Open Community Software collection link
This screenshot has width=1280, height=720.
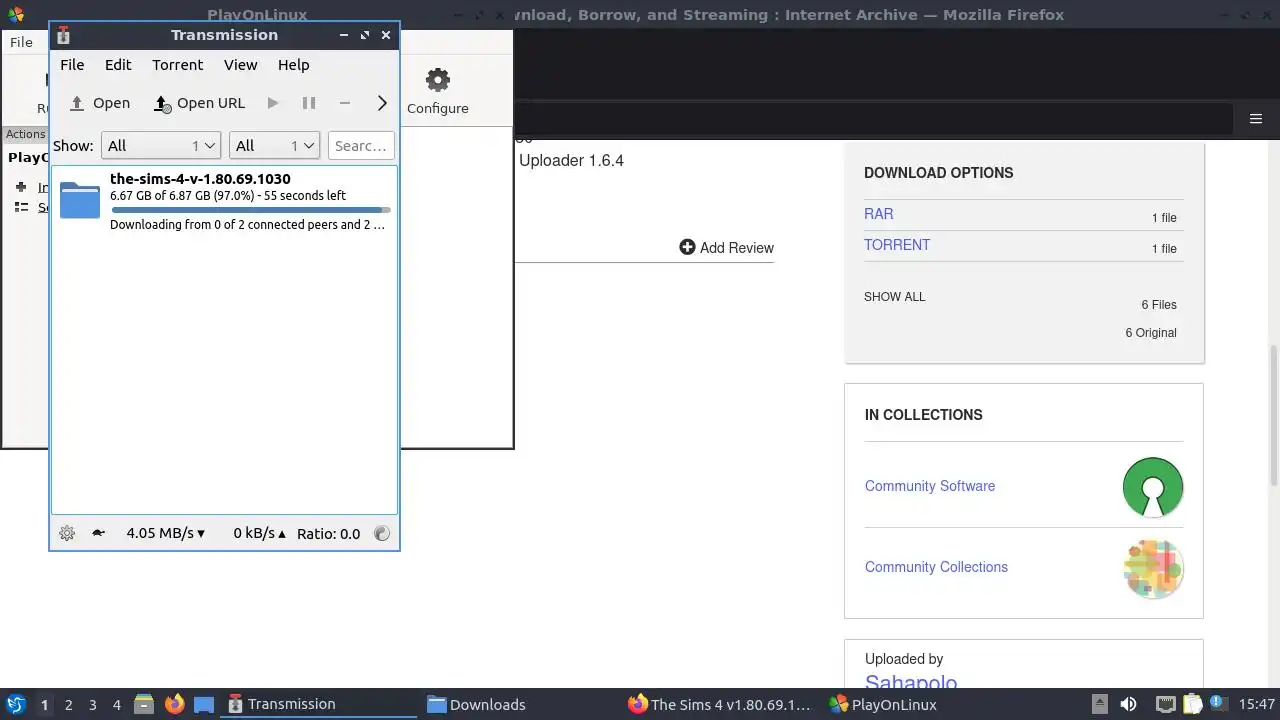click(930, 486)
